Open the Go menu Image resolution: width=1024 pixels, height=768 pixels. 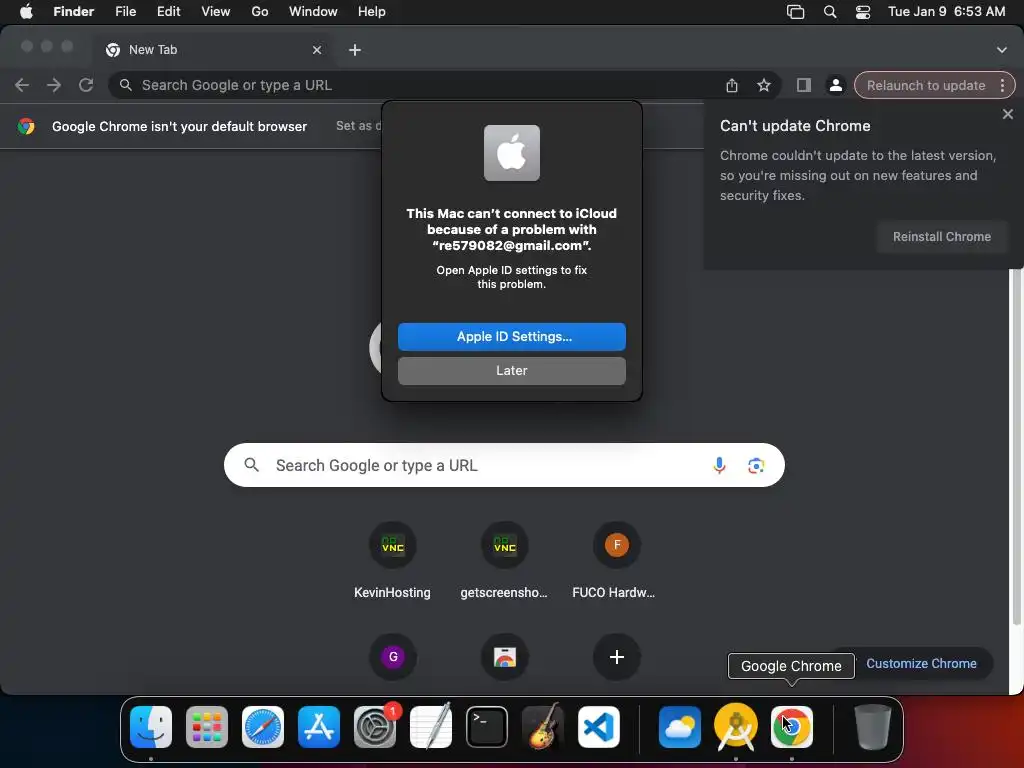(260, 12)
